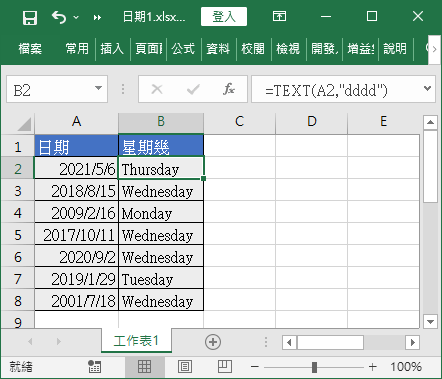Open the Name Box dropdown arrow
The image size is (442, 379).
click(x=98, y=89)
